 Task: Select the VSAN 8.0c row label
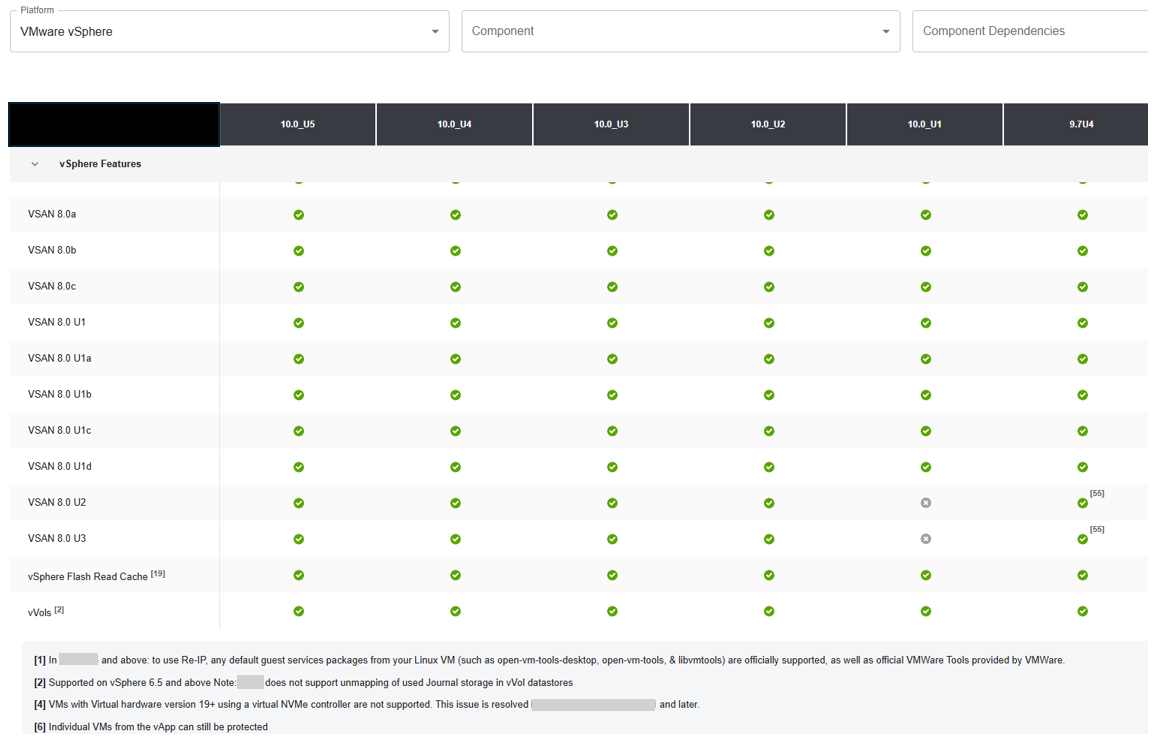point(52,286)
